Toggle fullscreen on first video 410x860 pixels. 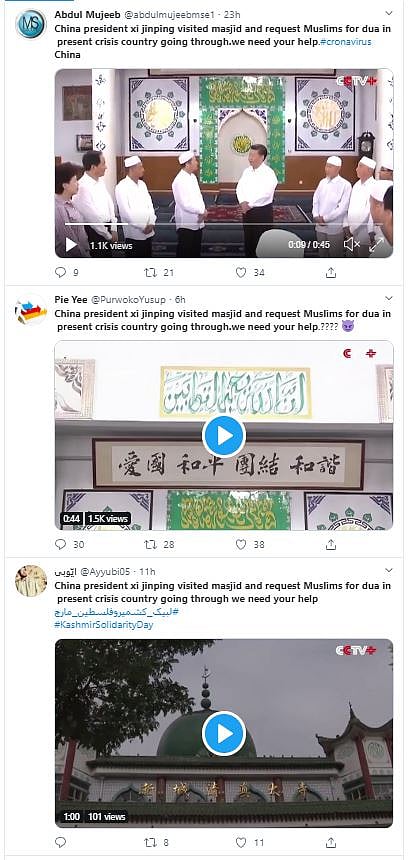[x=376, y=245]
